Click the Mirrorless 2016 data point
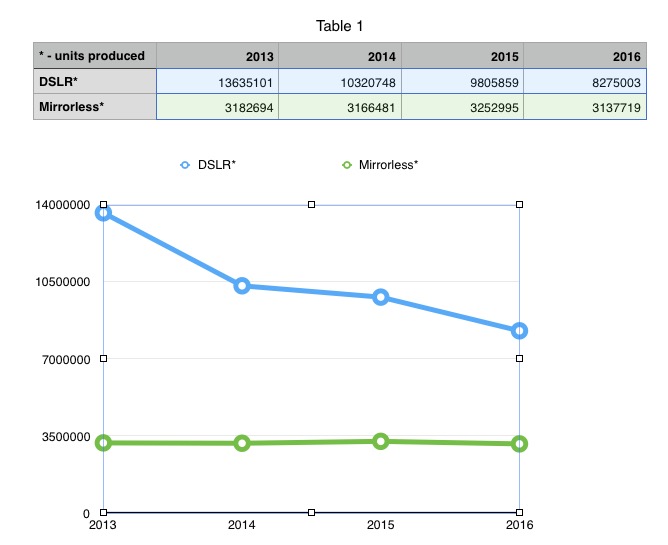 [519, 444]
